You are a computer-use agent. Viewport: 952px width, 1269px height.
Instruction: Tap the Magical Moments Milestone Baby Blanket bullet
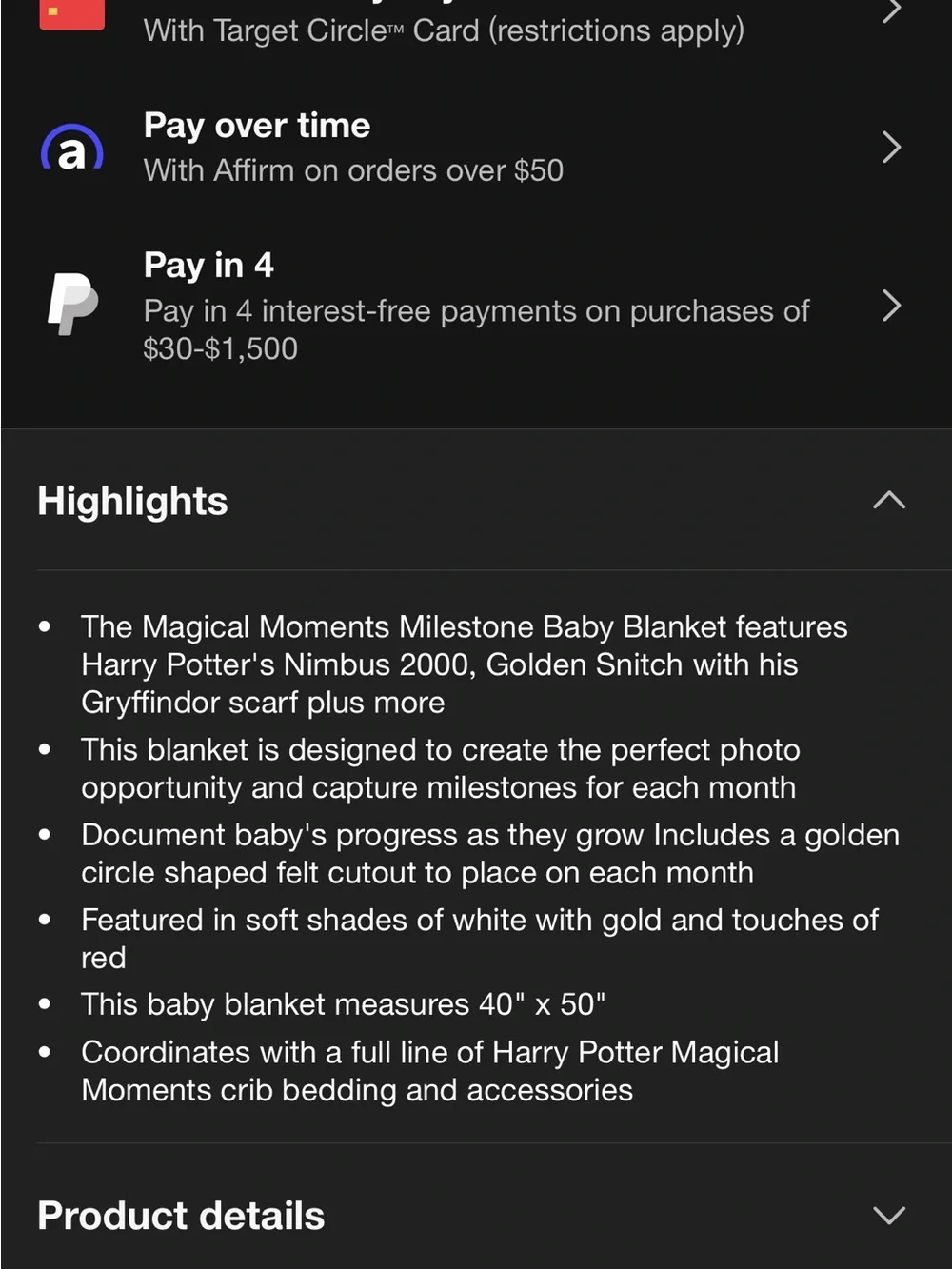coord(465,664)
